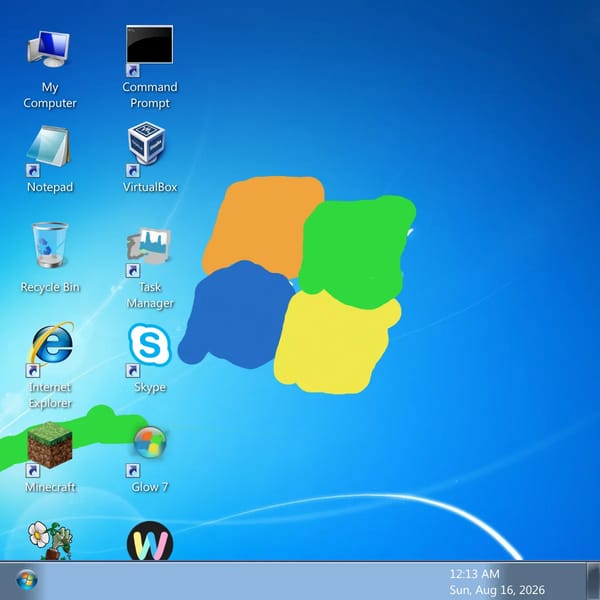Click the Sun, Aug 16, 2026 date
The image size is (600, 600).
tap(497, 590)
